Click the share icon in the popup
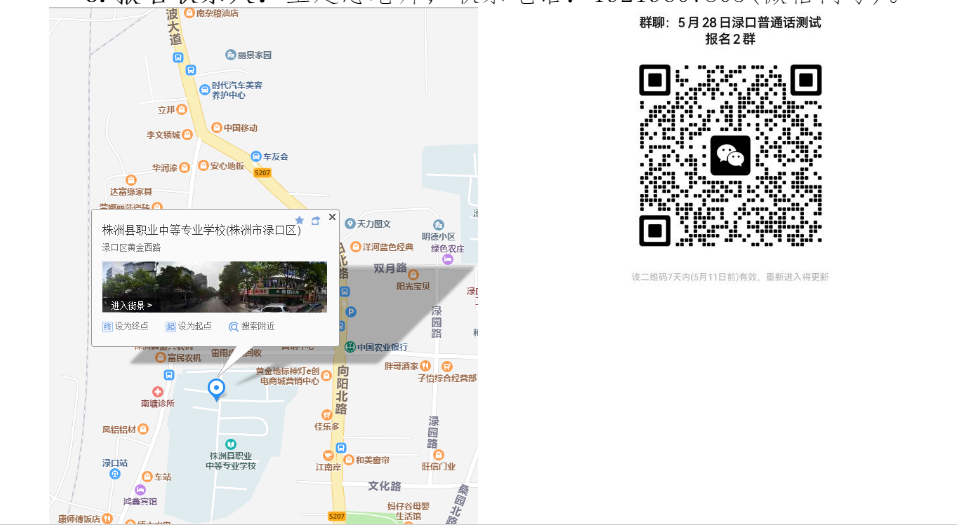Image resolution: width=957 pixels, height=525 pixels. click(315, 220)
